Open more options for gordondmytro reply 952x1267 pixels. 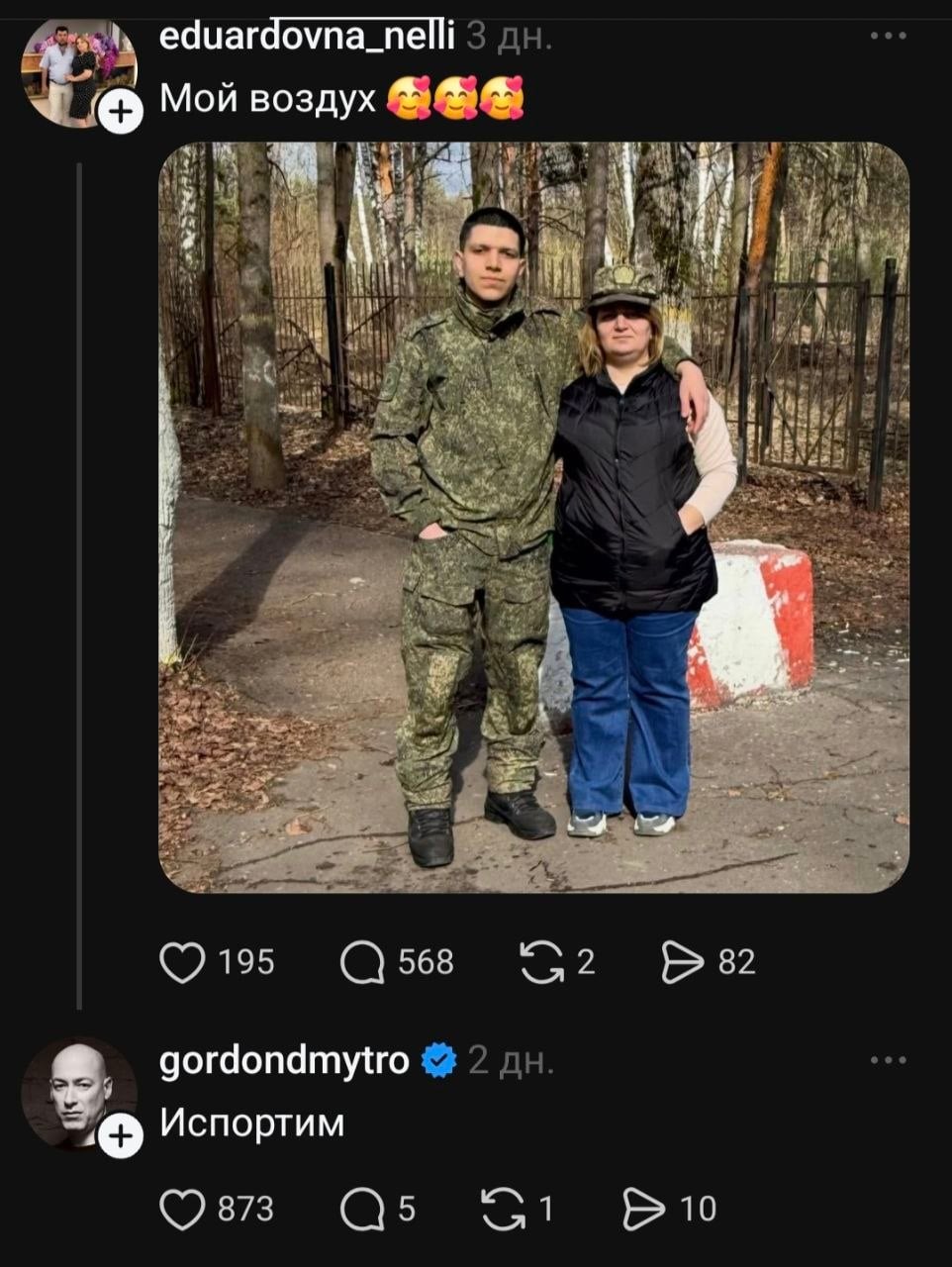(x=888, y=1060)
